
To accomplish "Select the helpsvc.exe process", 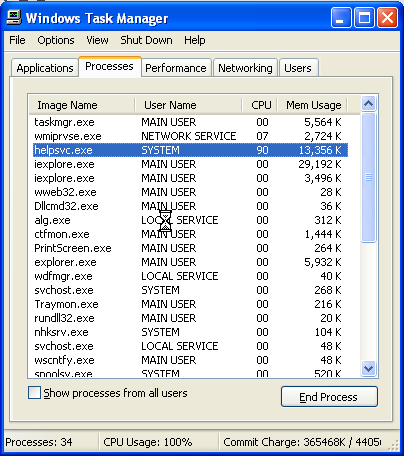I will click(x=190, y=150).
